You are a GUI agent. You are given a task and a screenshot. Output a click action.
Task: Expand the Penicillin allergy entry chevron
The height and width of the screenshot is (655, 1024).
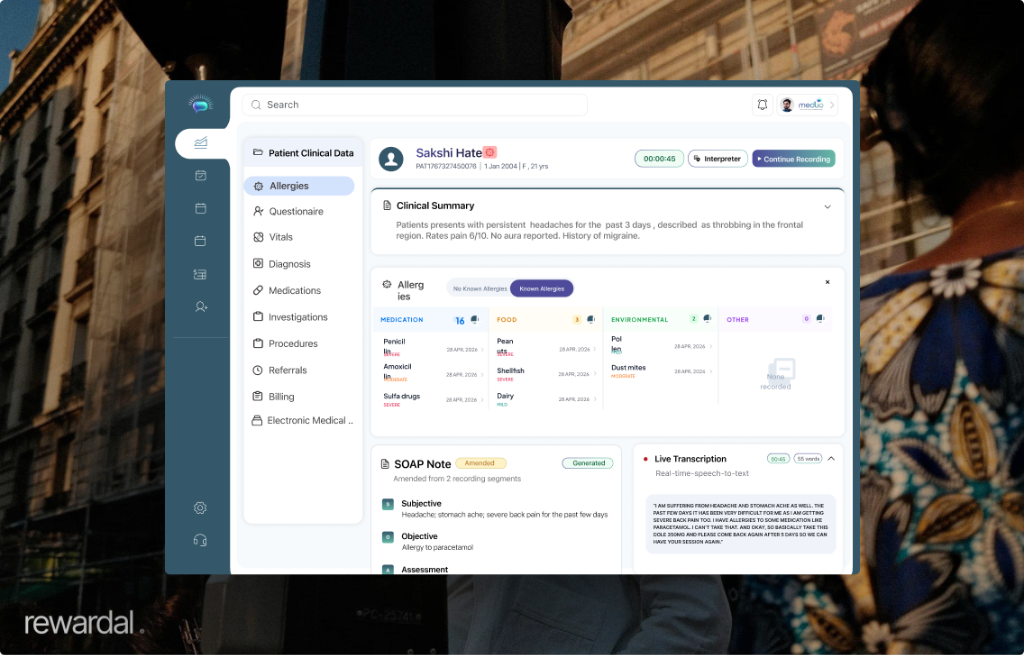pyautogui.click(x=483, y=349)
